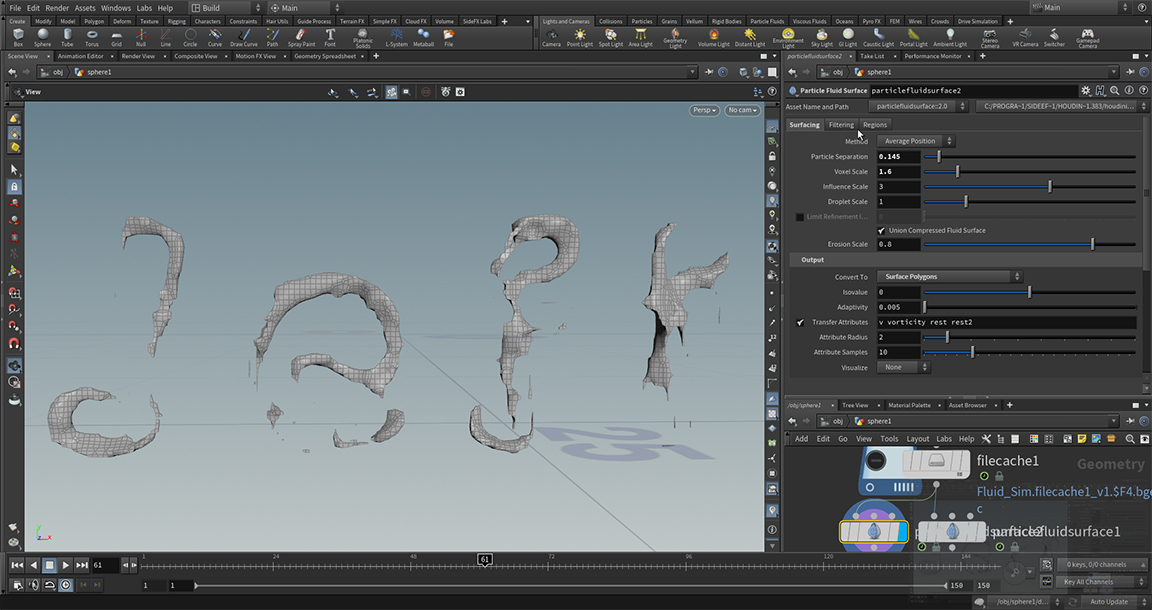Toggle the Transfer Attributes checkbox
The width and height of the screenshot is (1152, 610).
pyautogui.click(x=801, y=323)
